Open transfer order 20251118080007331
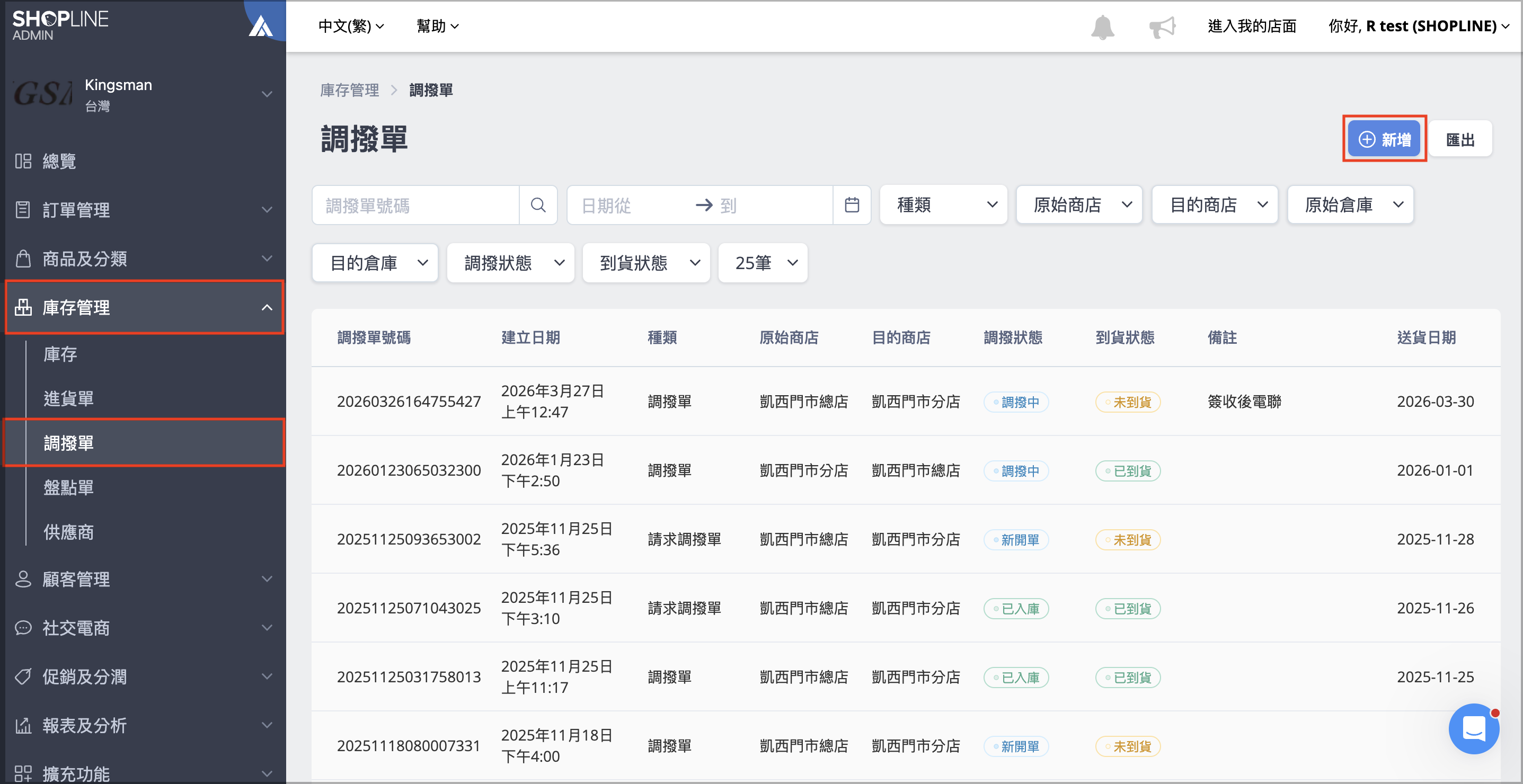1523x784 pixels. point(409,746)
